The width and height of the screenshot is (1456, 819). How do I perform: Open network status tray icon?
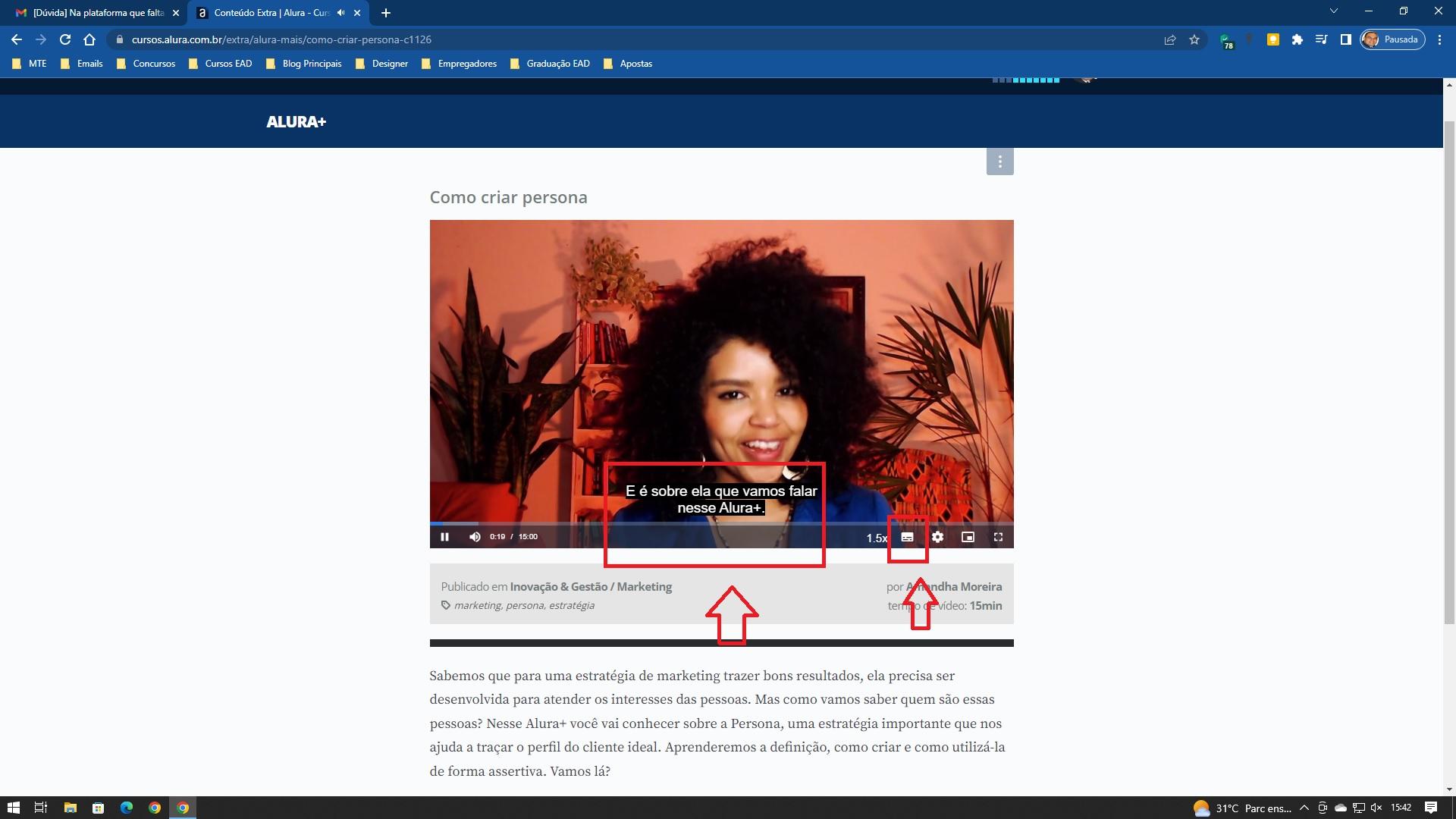pos(1359,808)
